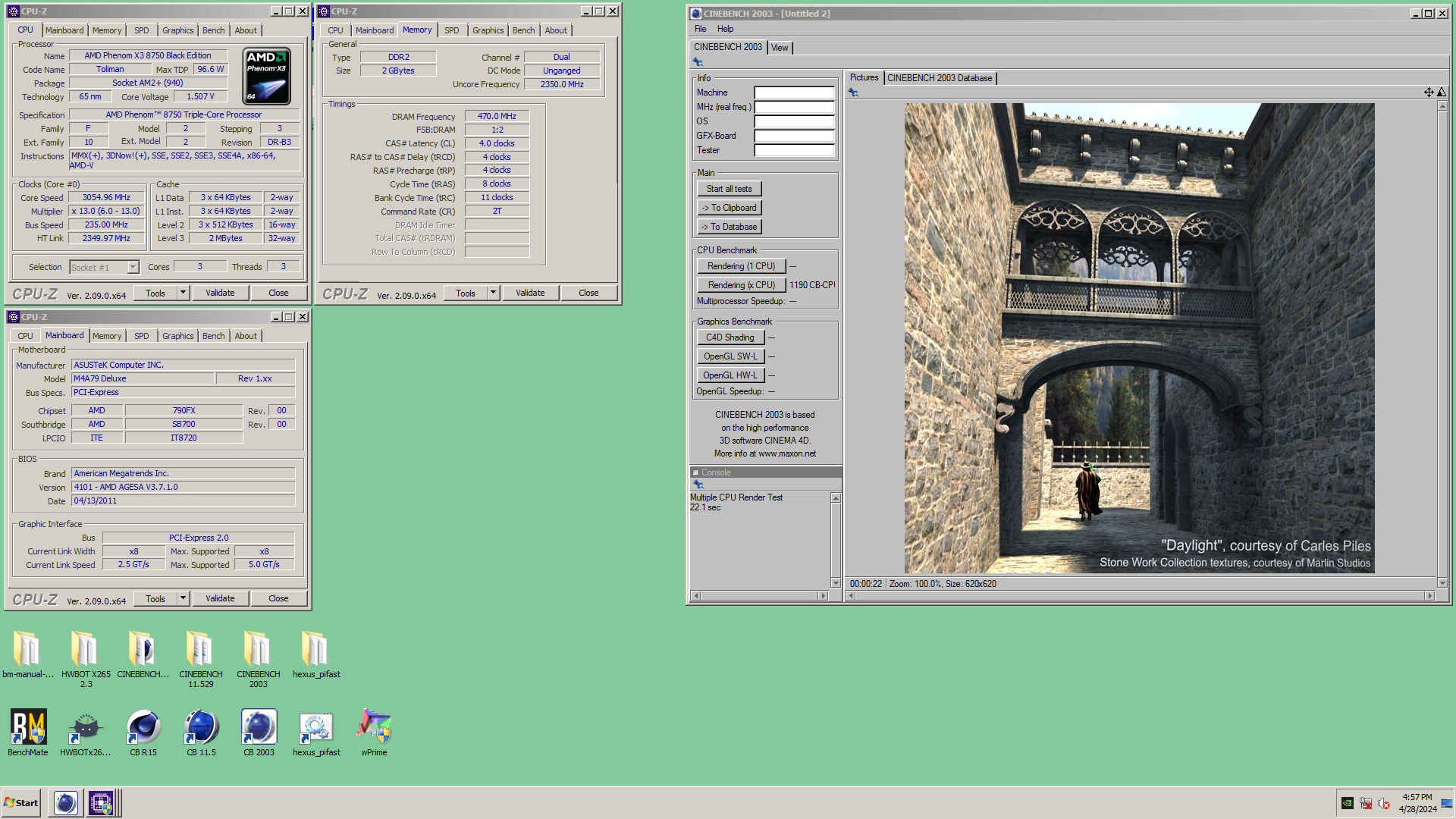
Task: Click the Start all tests button
Action: (730, 189)
